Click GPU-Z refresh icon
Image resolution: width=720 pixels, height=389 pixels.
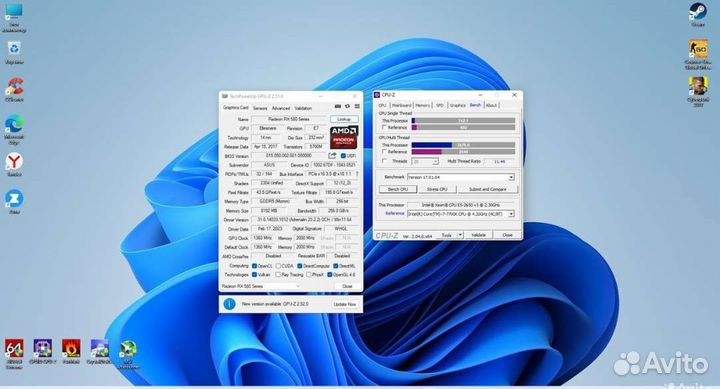point(348,107)
